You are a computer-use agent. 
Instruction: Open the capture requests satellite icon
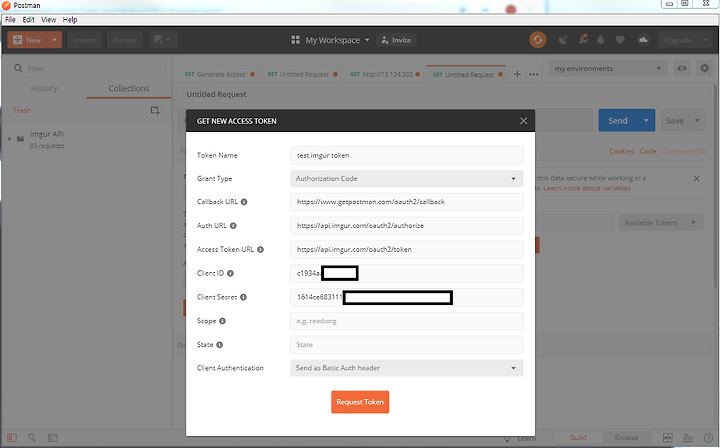point(563,40)
